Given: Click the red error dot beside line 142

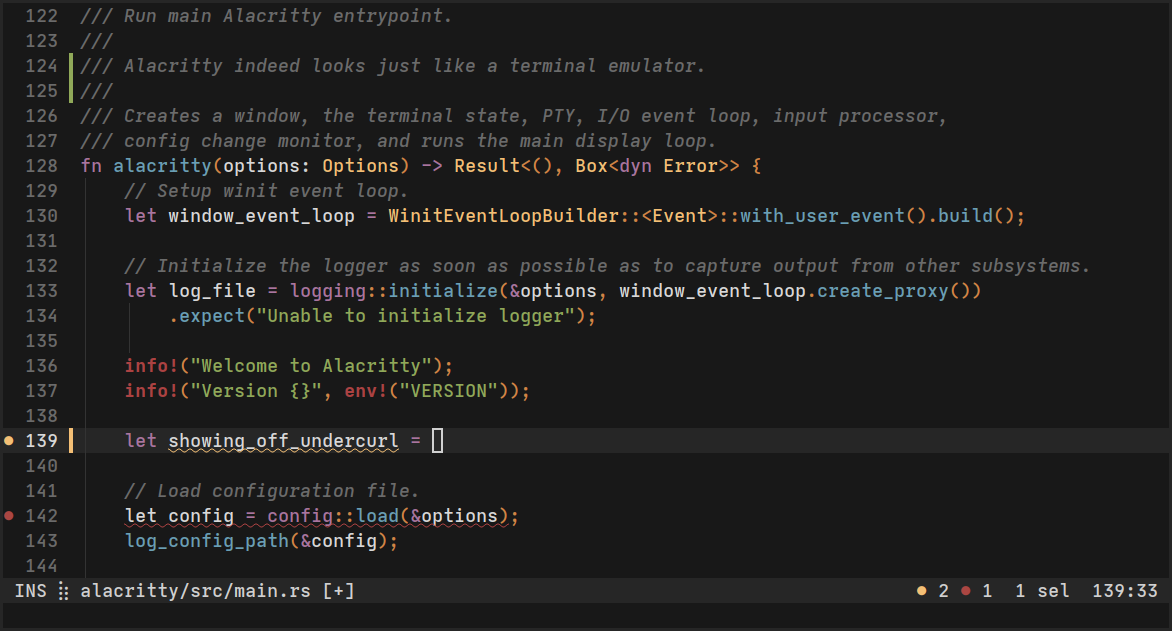Looking at the screenshot, I should click(x=9, y=515).
